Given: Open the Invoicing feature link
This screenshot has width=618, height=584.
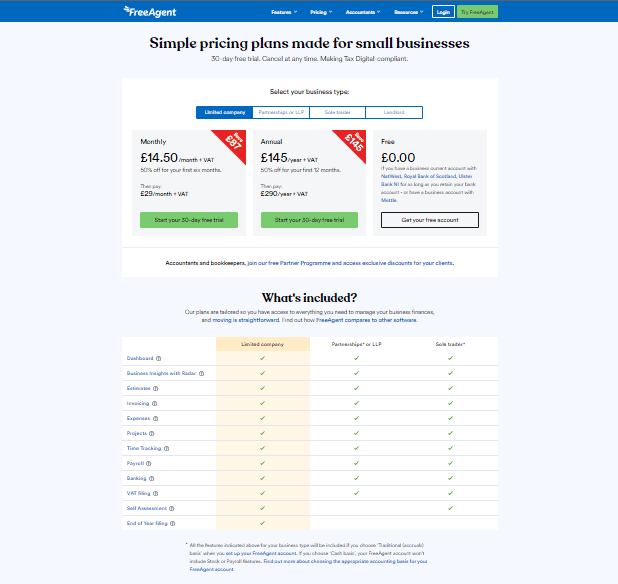Looking at the screenshot, I should (x=138, y=403).
